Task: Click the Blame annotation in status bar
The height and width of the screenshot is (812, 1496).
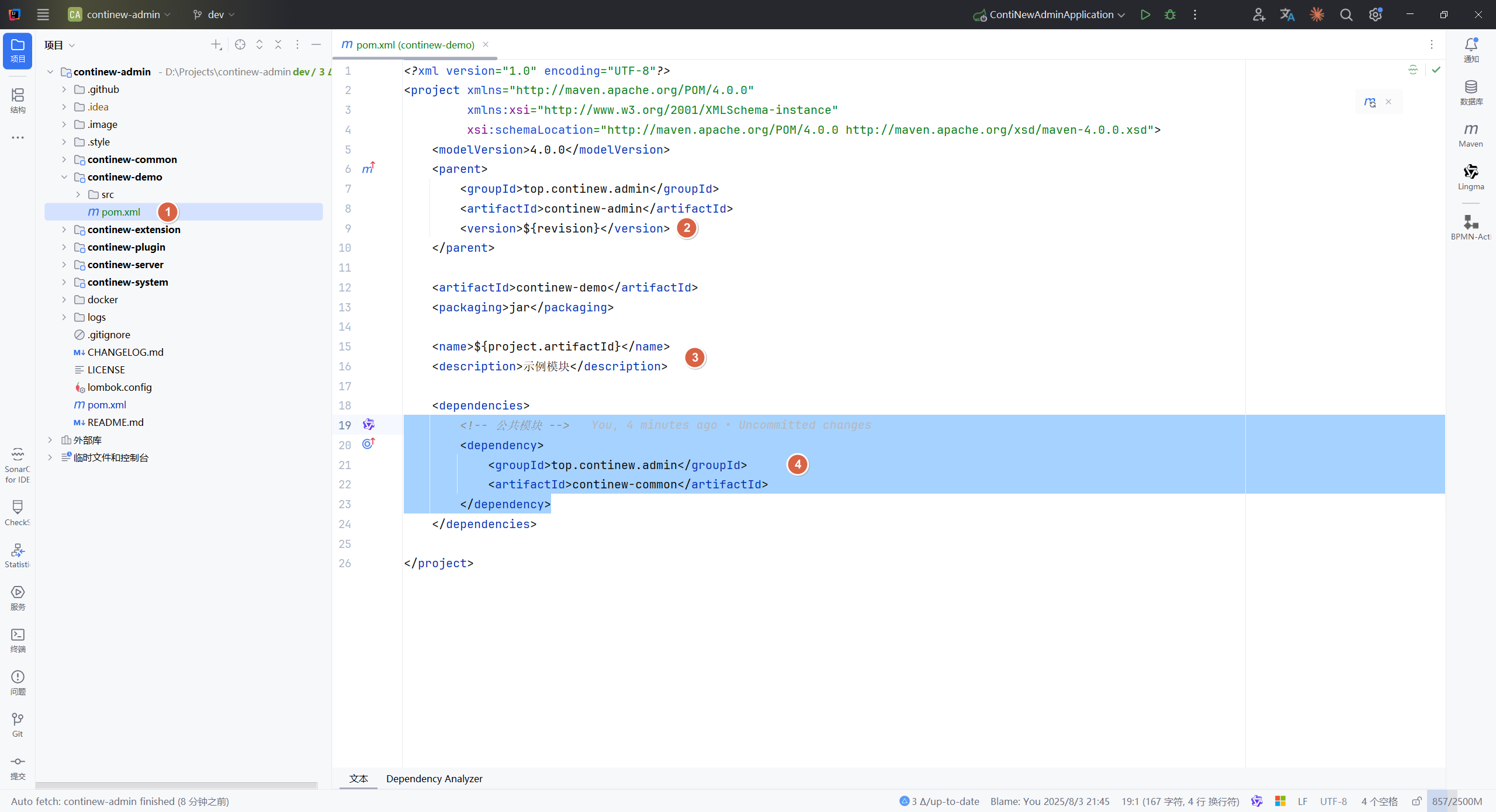Action: point(1050,801)
